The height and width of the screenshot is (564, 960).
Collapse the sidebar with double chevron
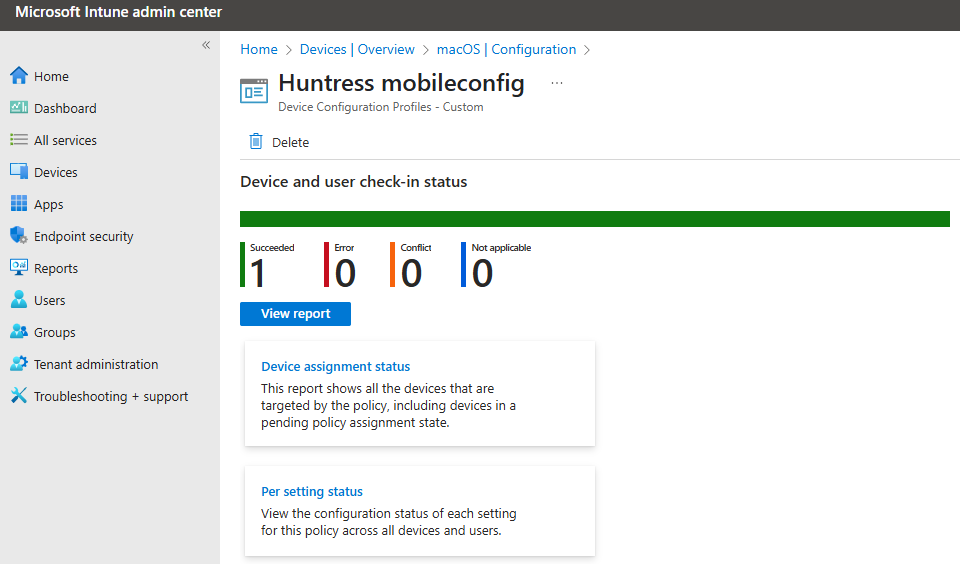coord(206,45)
